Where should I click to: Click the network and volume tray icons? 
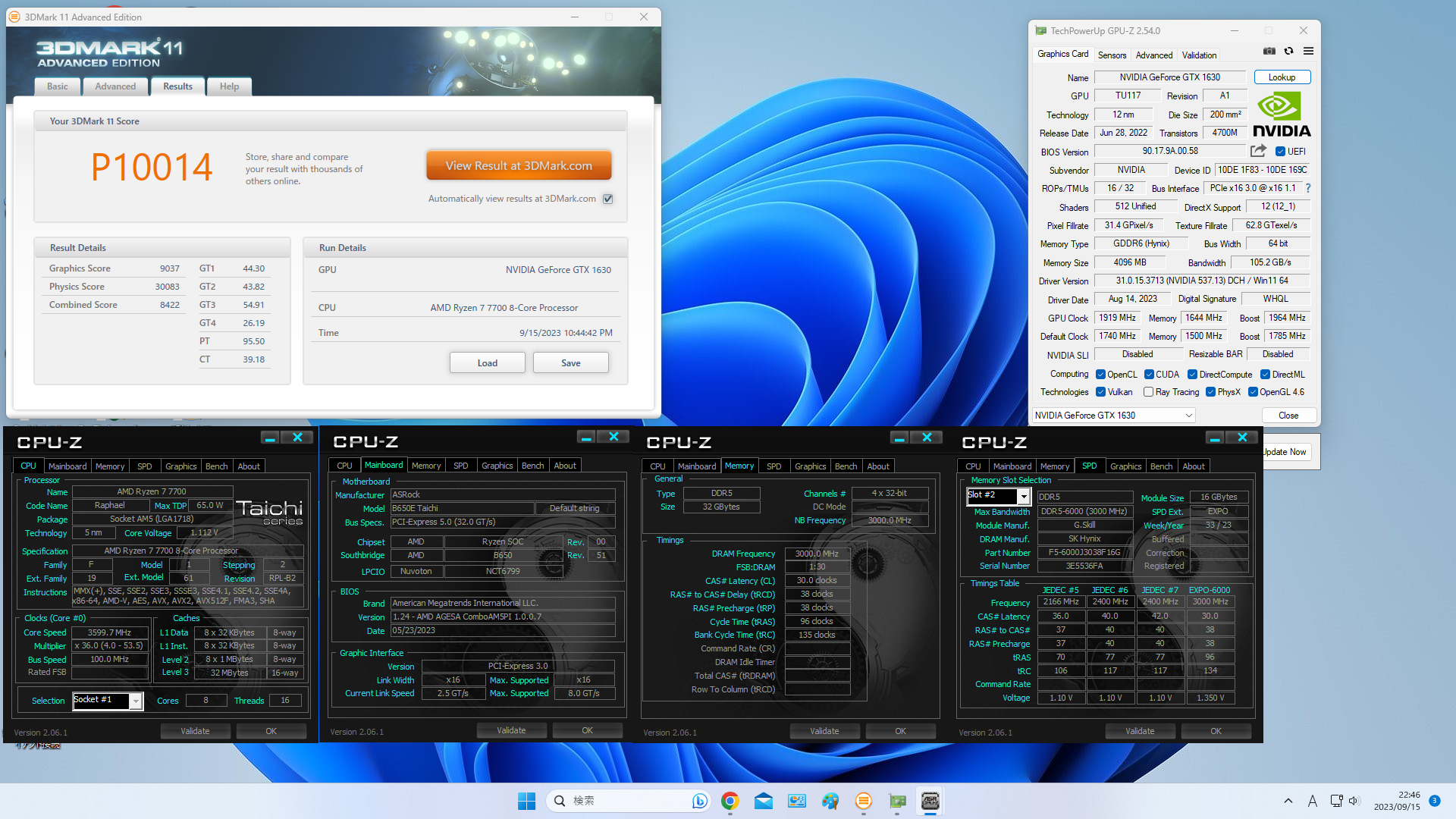coord(1345,801)
